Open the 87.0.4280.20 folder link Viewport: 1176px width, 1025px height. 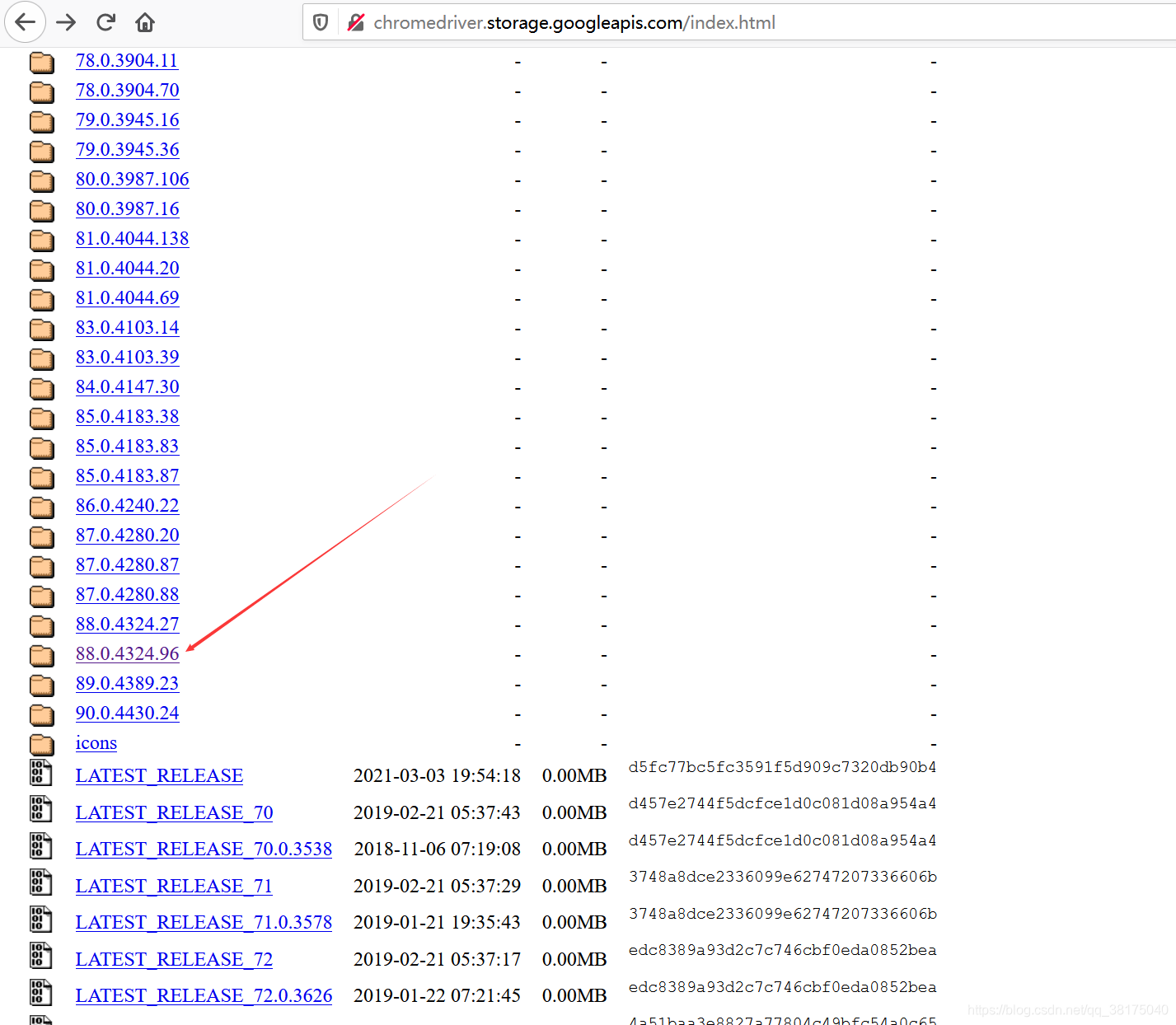coord(128,536)
